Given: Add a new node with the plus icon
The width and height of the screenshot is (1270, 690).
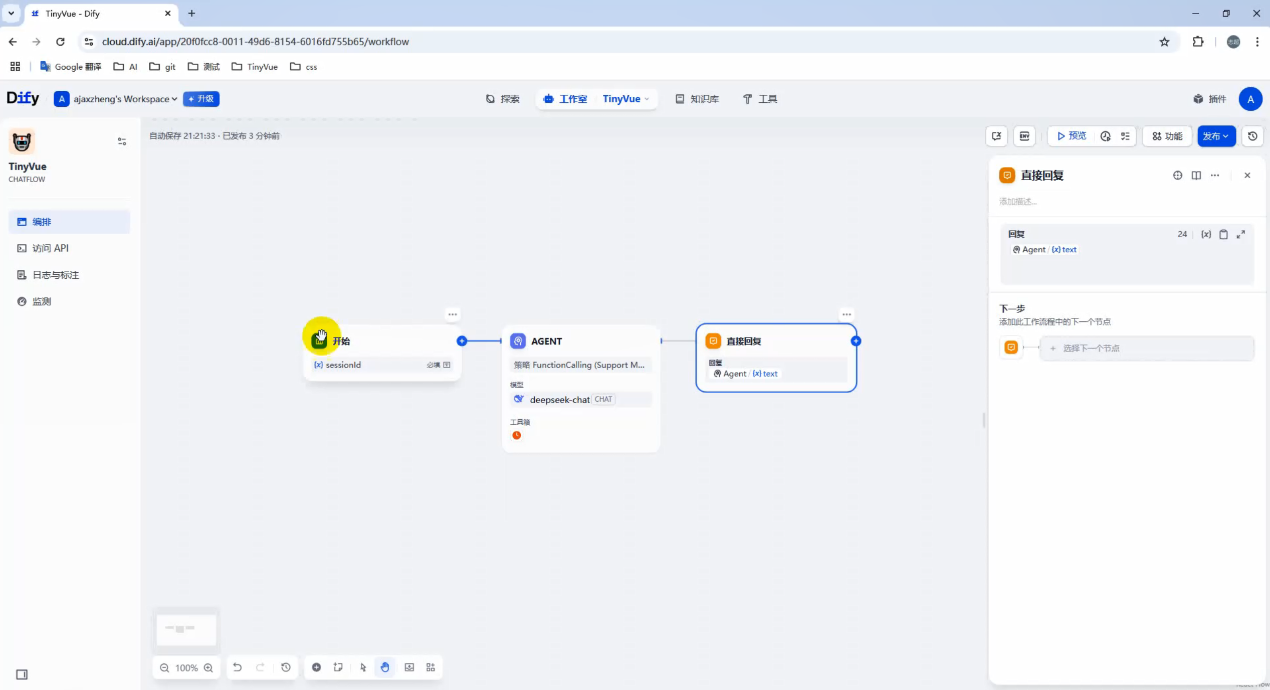Looking at the screenshot, I should click(x=316, y=667).
